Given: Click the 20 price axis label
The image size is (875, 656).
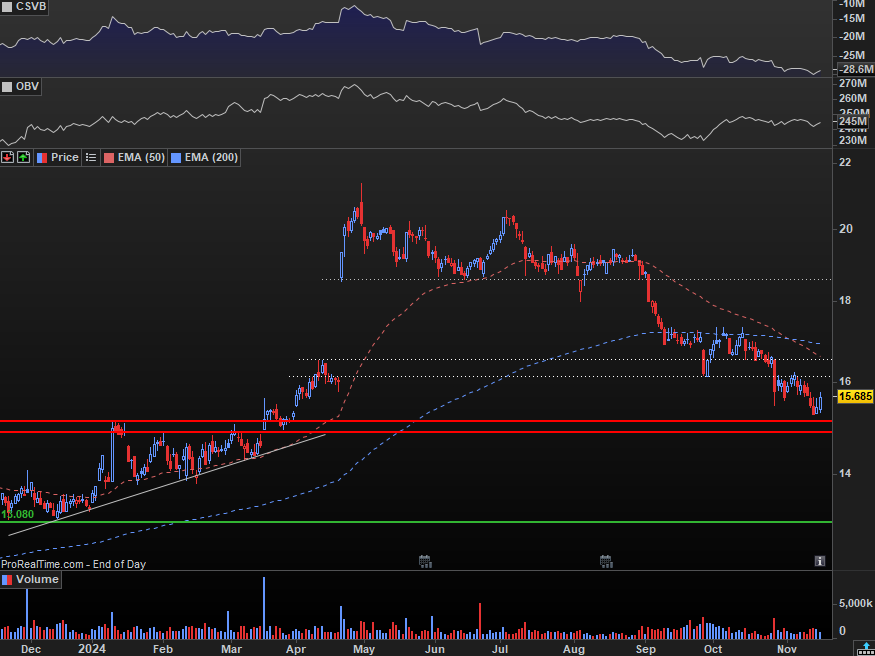Looking at the screenshot, I should [845, 229].
